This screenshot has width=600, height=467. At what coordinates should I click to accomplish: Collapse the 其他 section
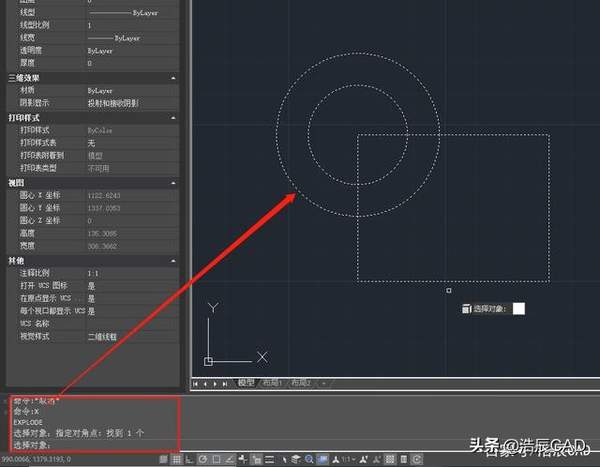coord(173,261)
